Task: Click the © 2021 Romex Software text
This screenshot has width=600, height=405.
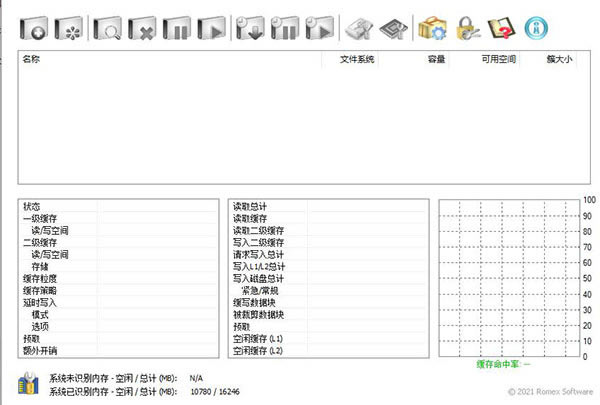Action: pyautogui.click(x=550, y=392)
